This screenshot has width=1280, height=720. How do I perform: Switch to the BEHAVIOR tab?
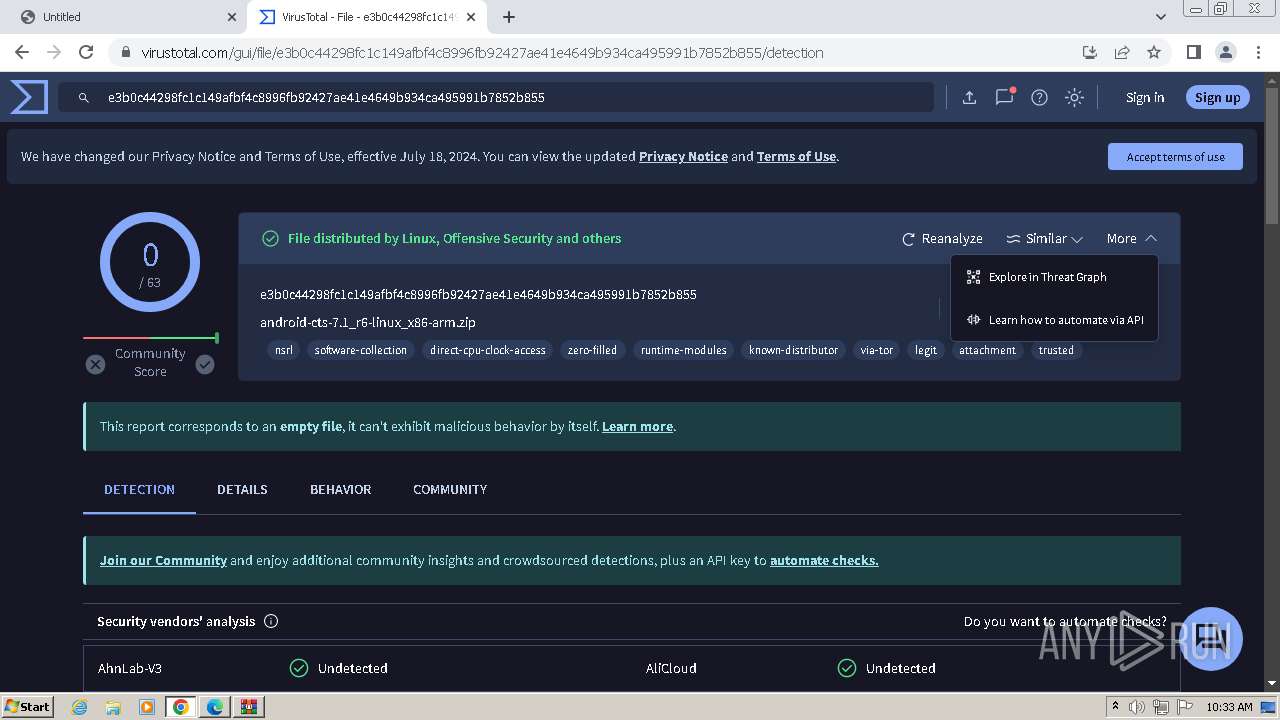(340, 489)
